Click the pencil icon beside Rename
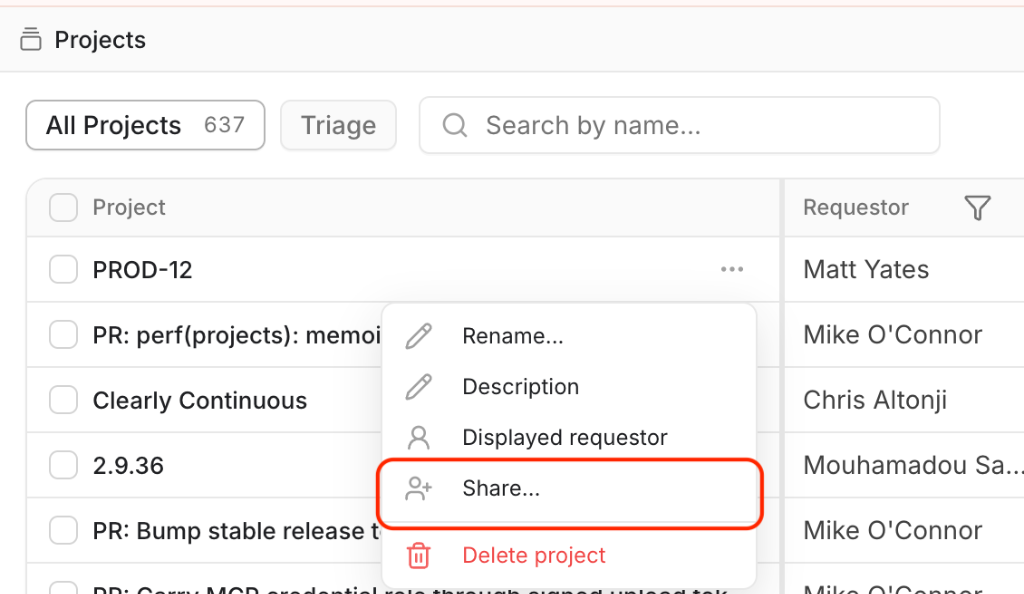The image size is (1024, 594). click(419, 336)
